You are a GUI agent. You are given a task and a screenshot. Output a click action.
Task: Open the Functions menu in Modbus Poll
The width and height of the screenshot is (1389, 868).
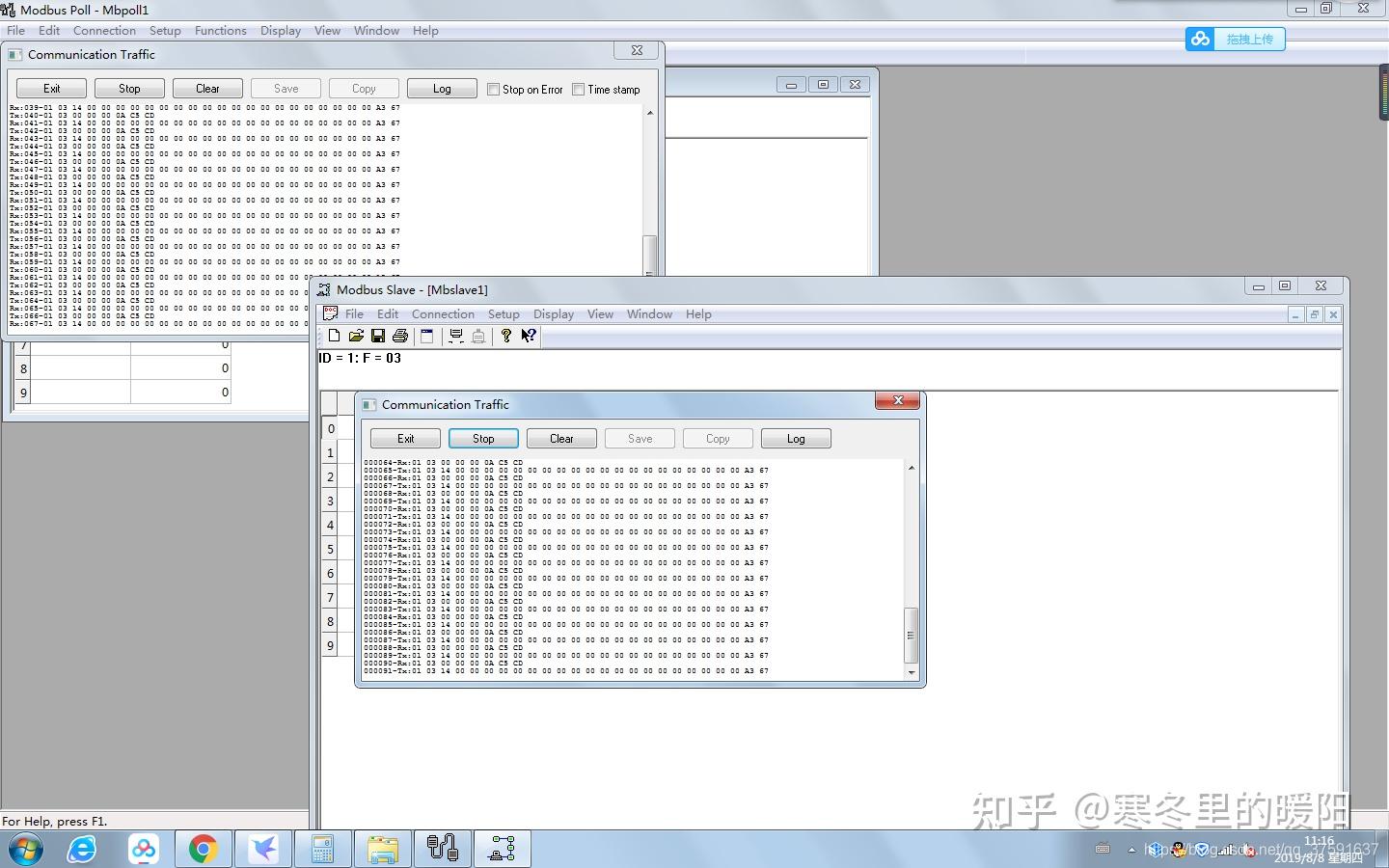(220, 30)
